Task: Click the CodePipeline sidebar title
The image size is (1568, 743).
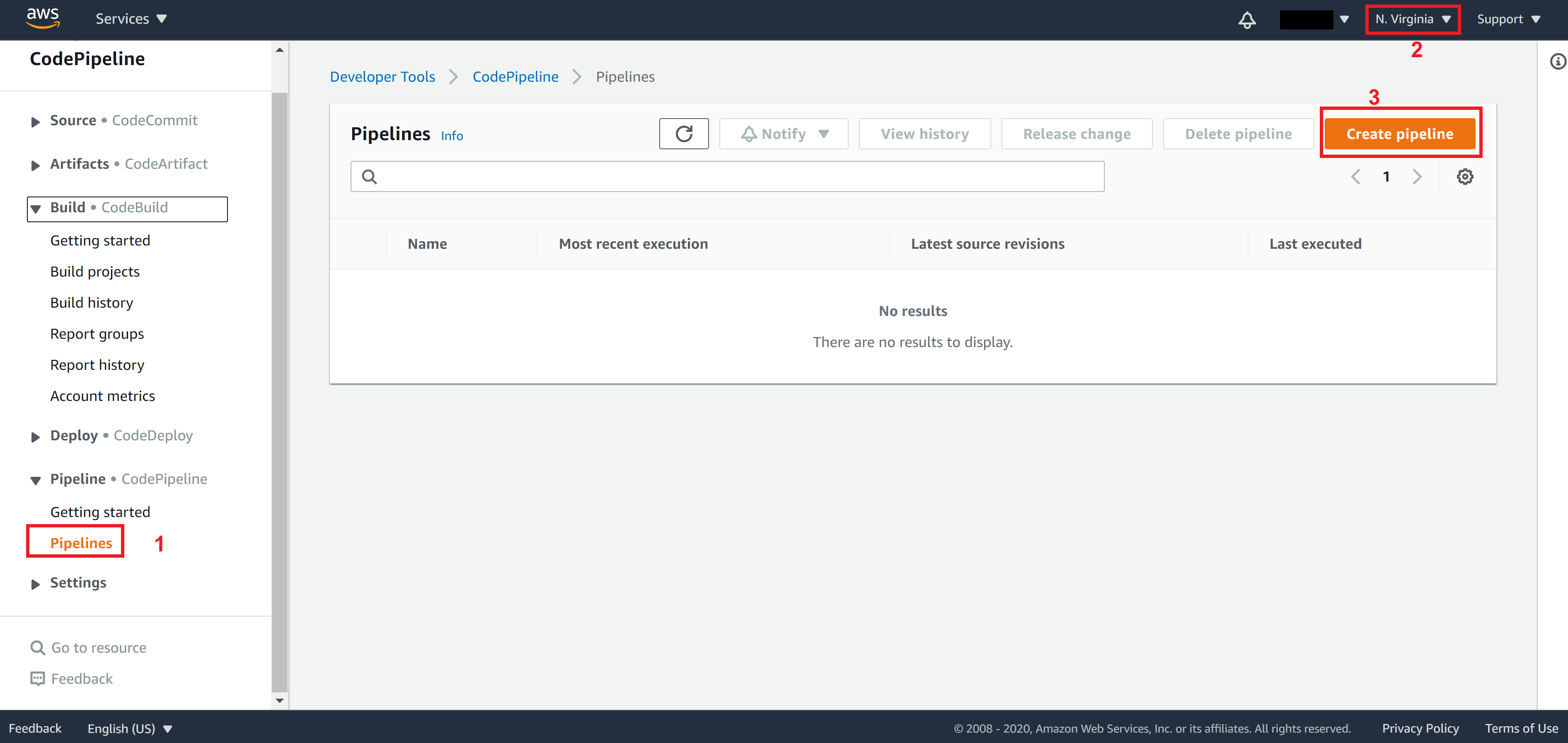Action: tap(87, 58)
